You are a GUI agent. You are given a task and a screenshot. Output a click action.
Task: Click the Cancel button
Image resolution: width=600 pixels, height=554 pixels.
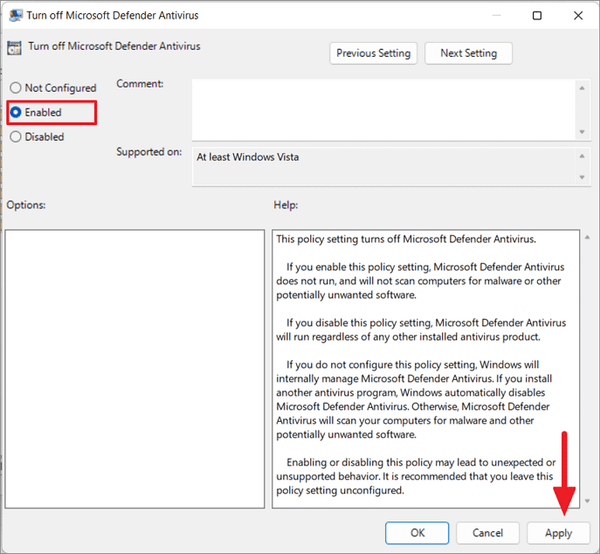coord(488,533)
